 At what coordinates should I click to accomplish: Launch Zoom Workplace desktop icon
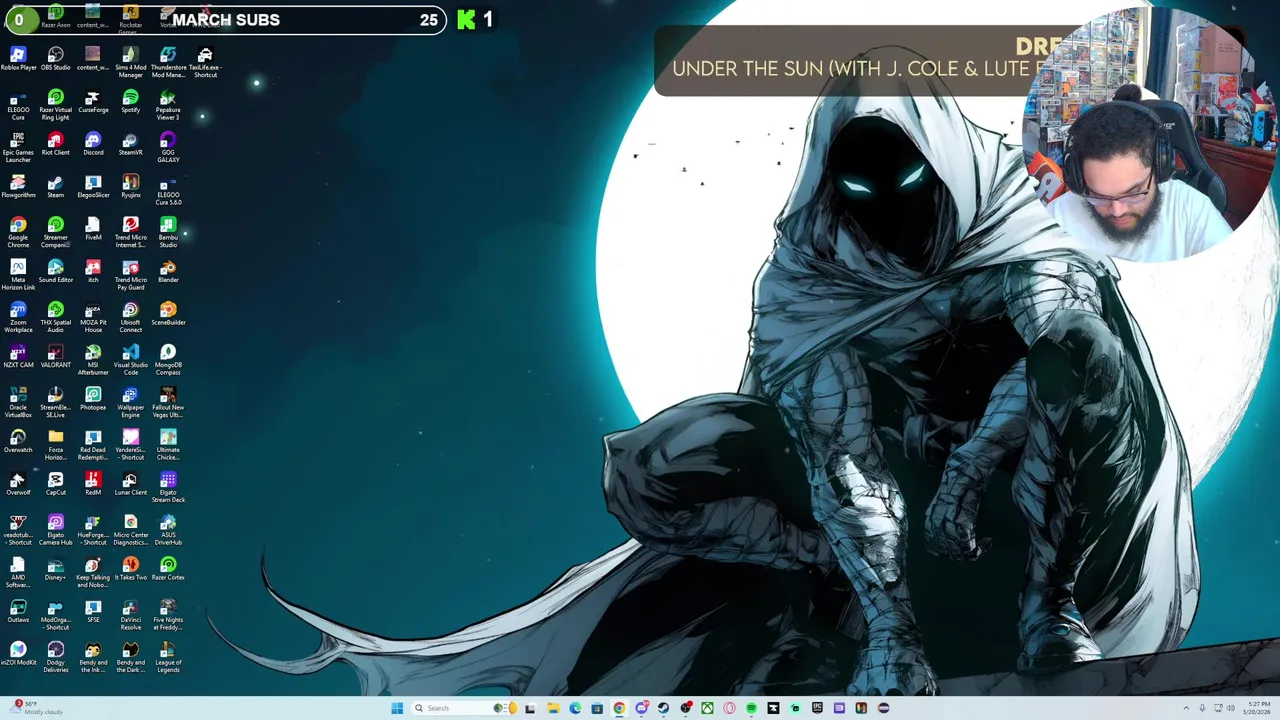click(18, 317)
